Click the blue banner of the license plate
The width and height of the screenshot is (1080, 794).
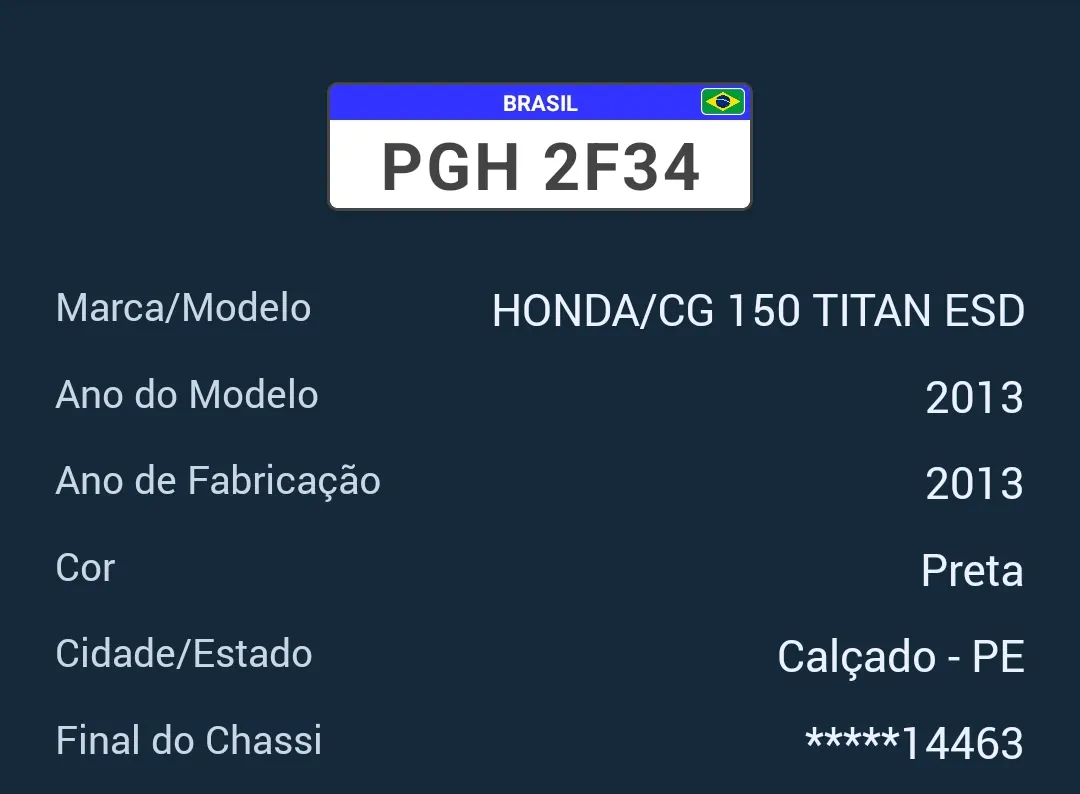(x=540, y=102)
